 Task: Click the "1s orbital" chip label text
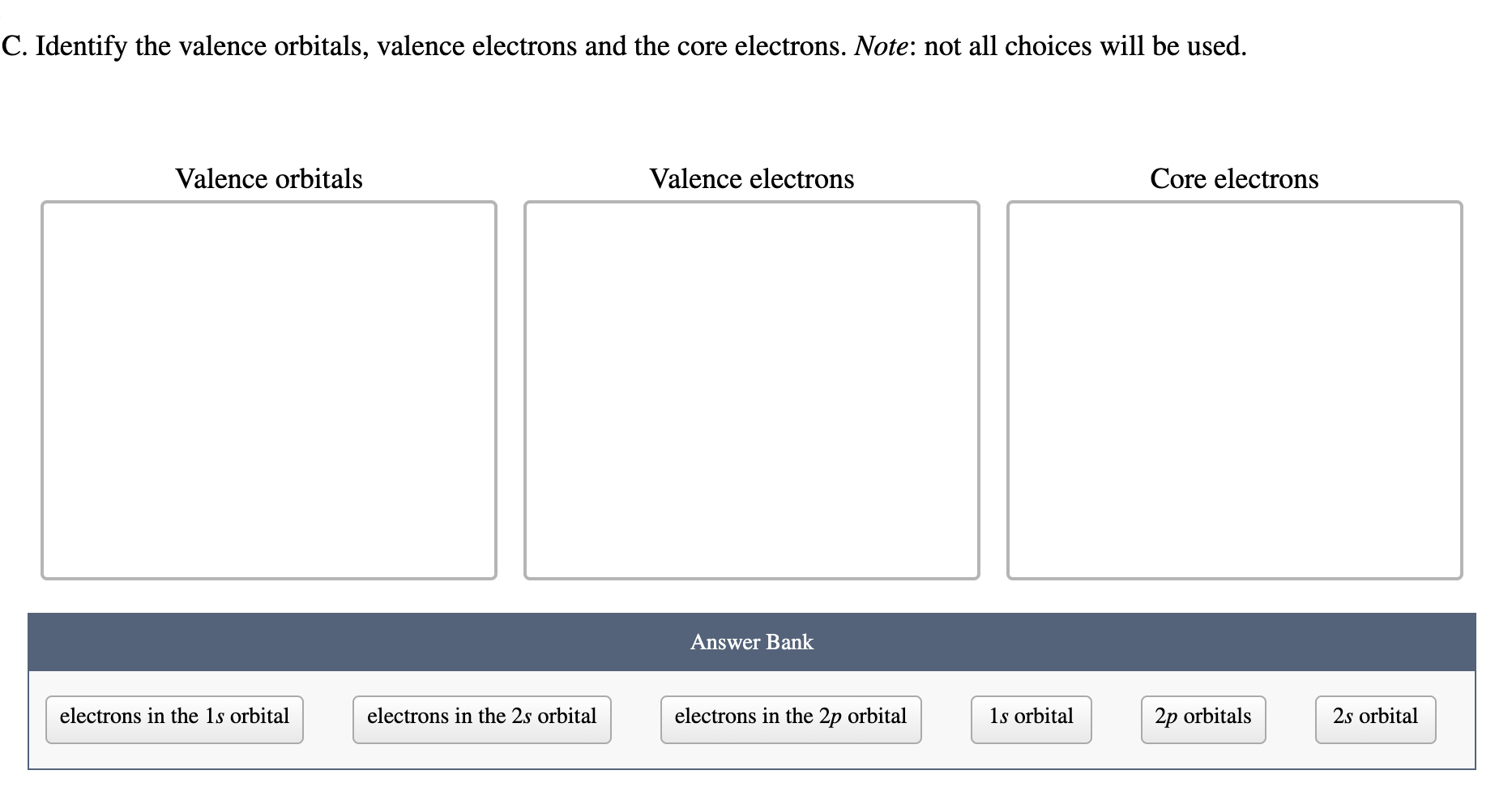pos(1030,716)
